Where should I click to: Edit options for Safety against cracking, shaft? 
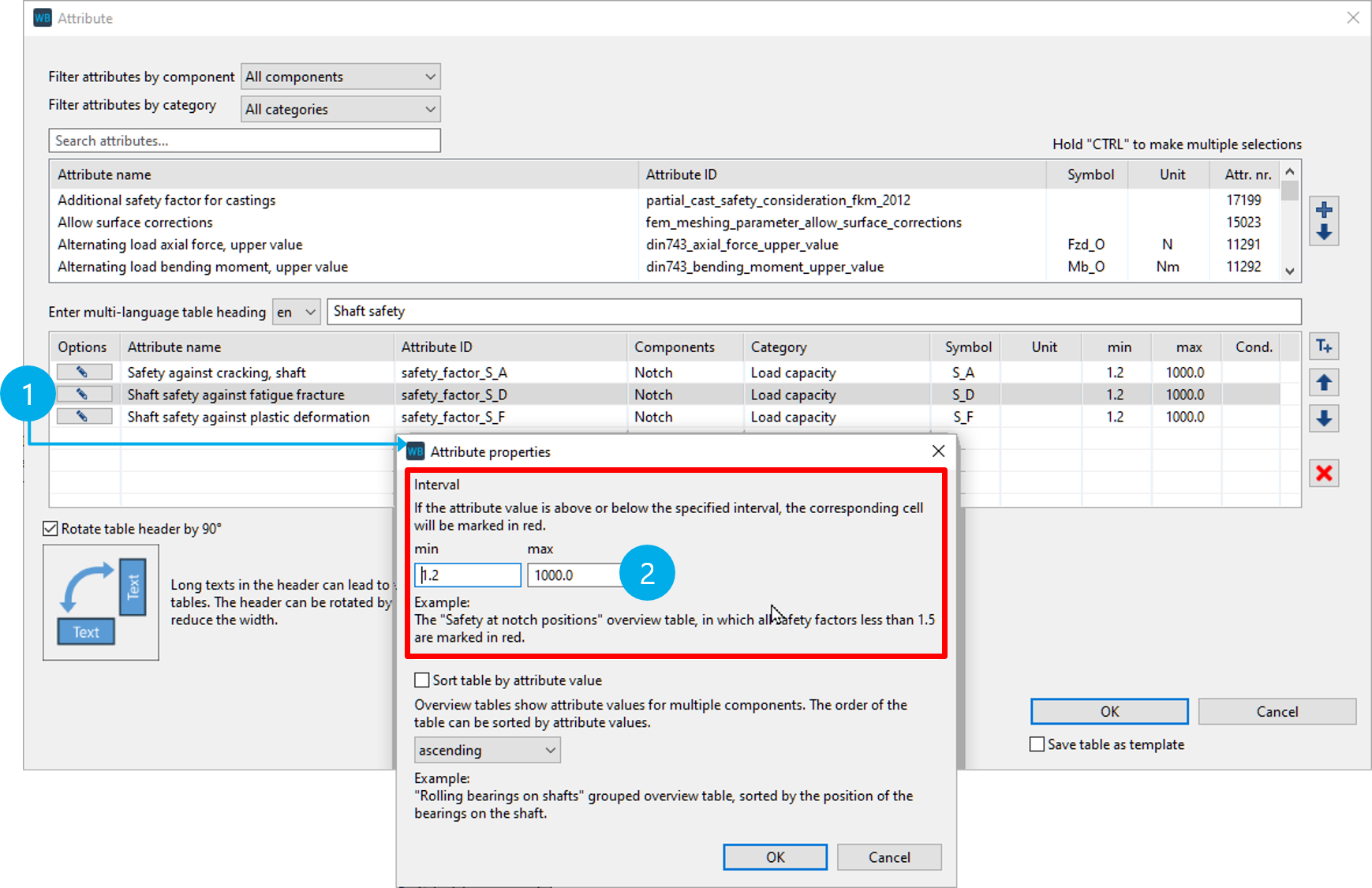click(x=84, y=372)
